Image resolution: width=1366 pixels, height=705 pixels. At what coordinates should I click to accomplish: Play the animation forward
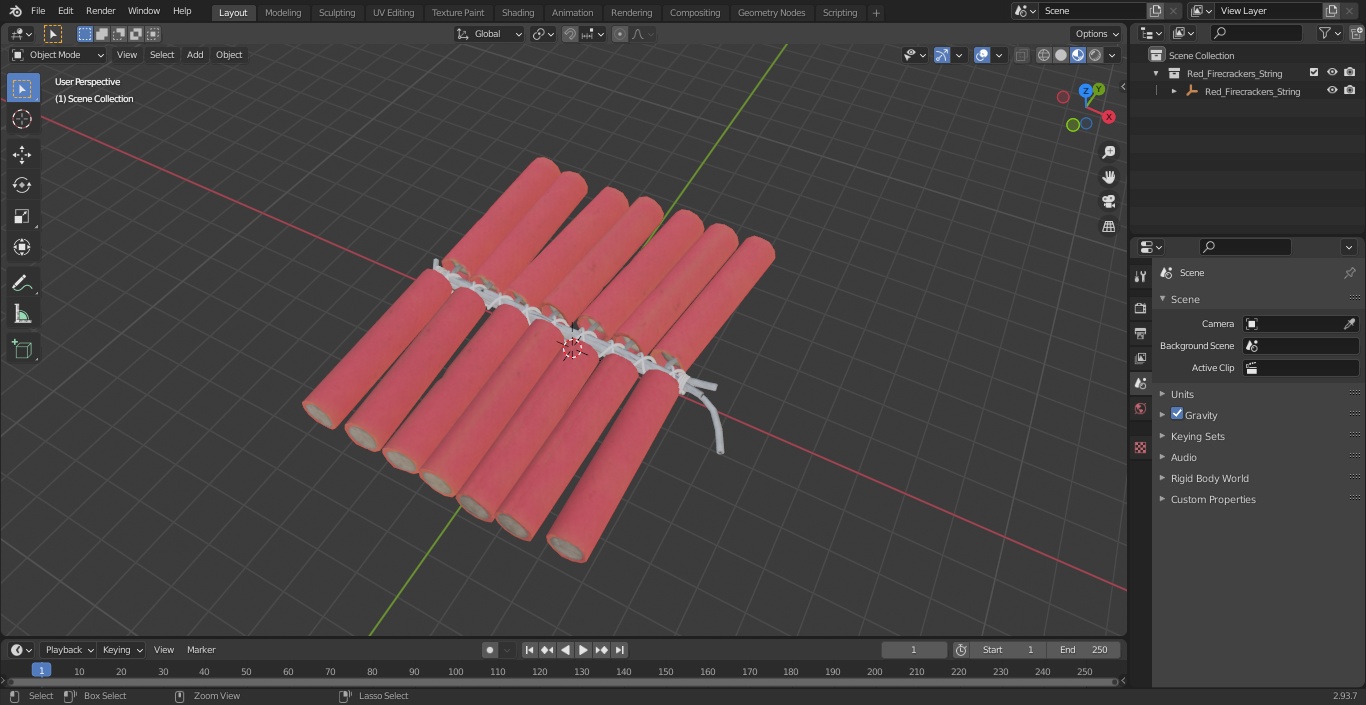point(583,650)
